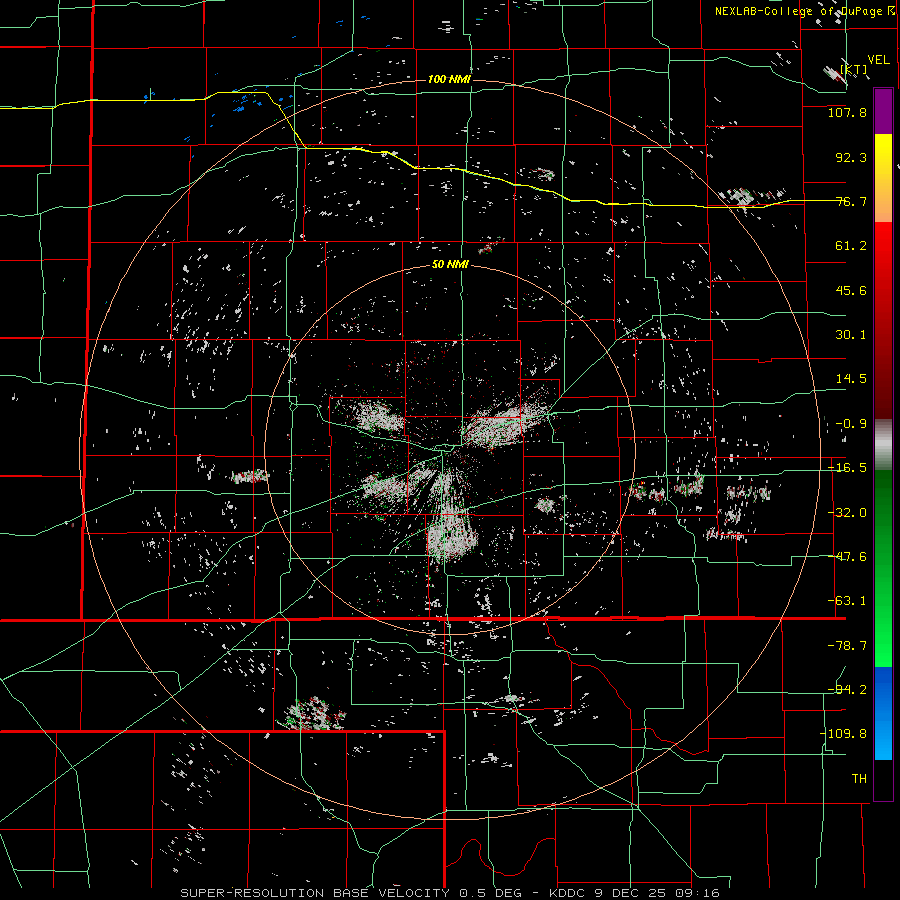Click the -109.8 legend value
Image resolution: width=900 pixels, height=900 pixels.
point(843,734)
